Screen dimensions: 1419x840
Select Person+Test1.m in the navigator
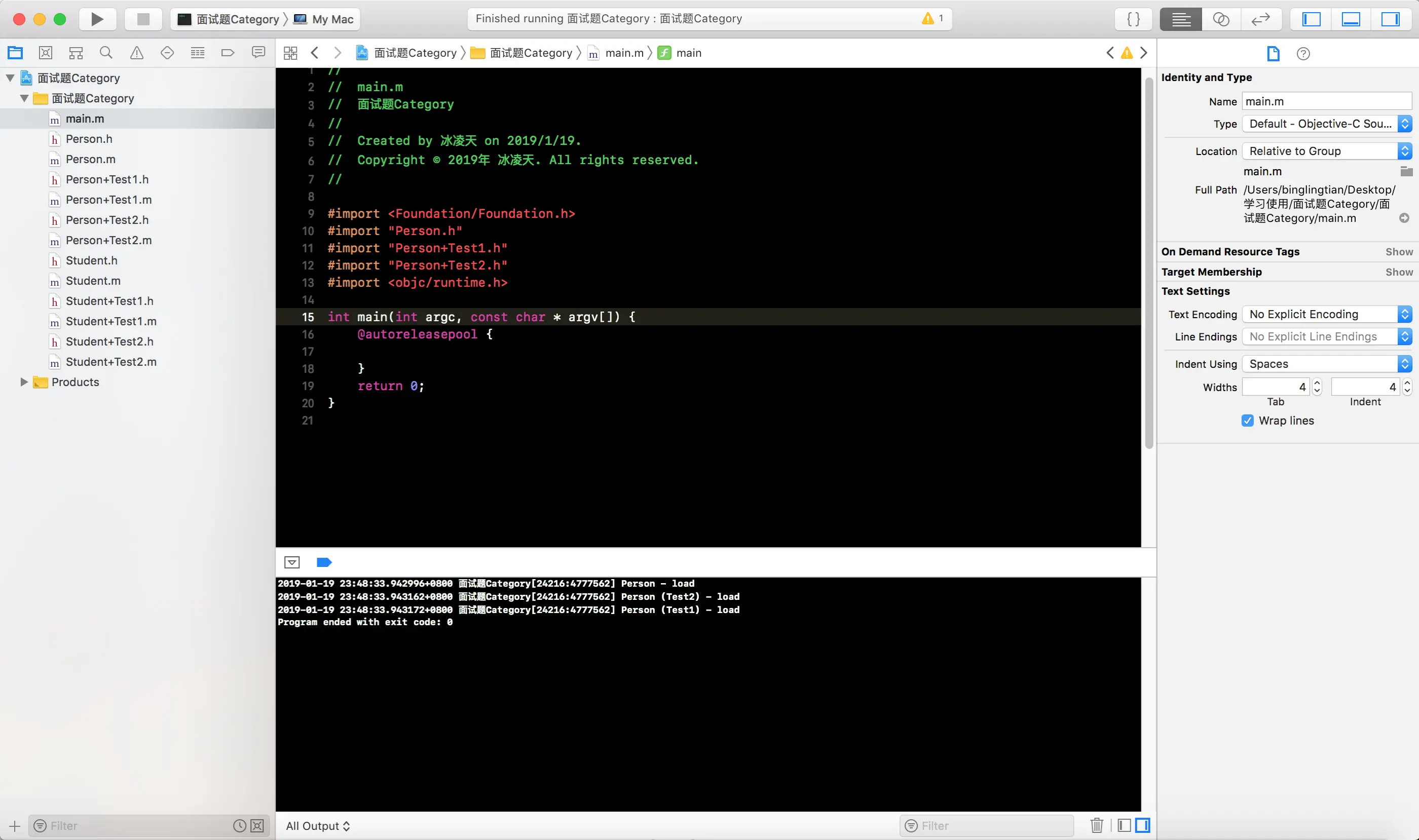109,200
